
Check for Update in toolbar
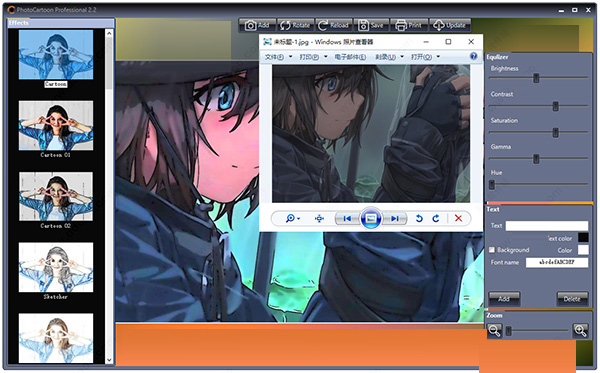[x=450, y=25]
